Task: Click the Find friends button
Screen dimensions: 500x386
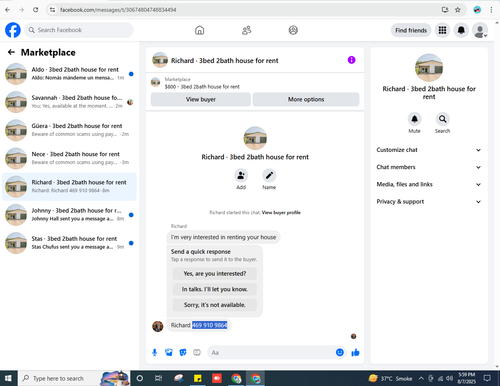Action: click(x=411, y=30)
